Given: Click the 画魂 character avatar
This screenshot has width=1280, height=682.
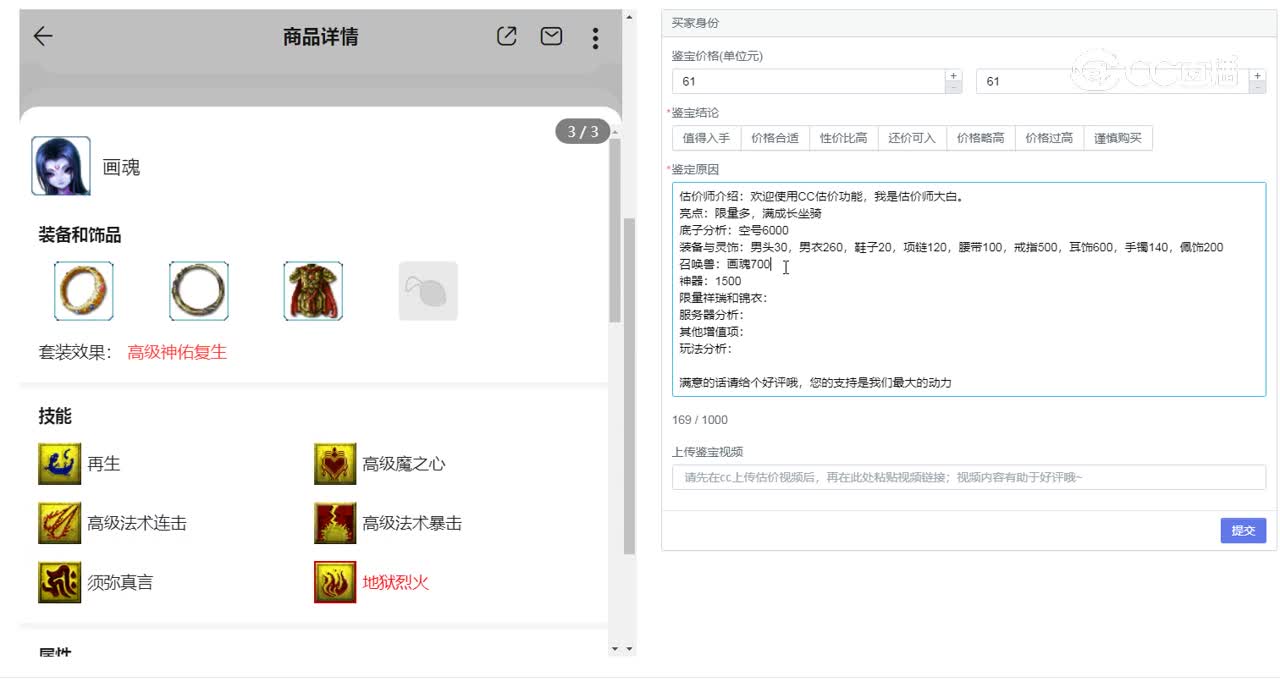Looking at the screenshot, I should click(59, 165).
